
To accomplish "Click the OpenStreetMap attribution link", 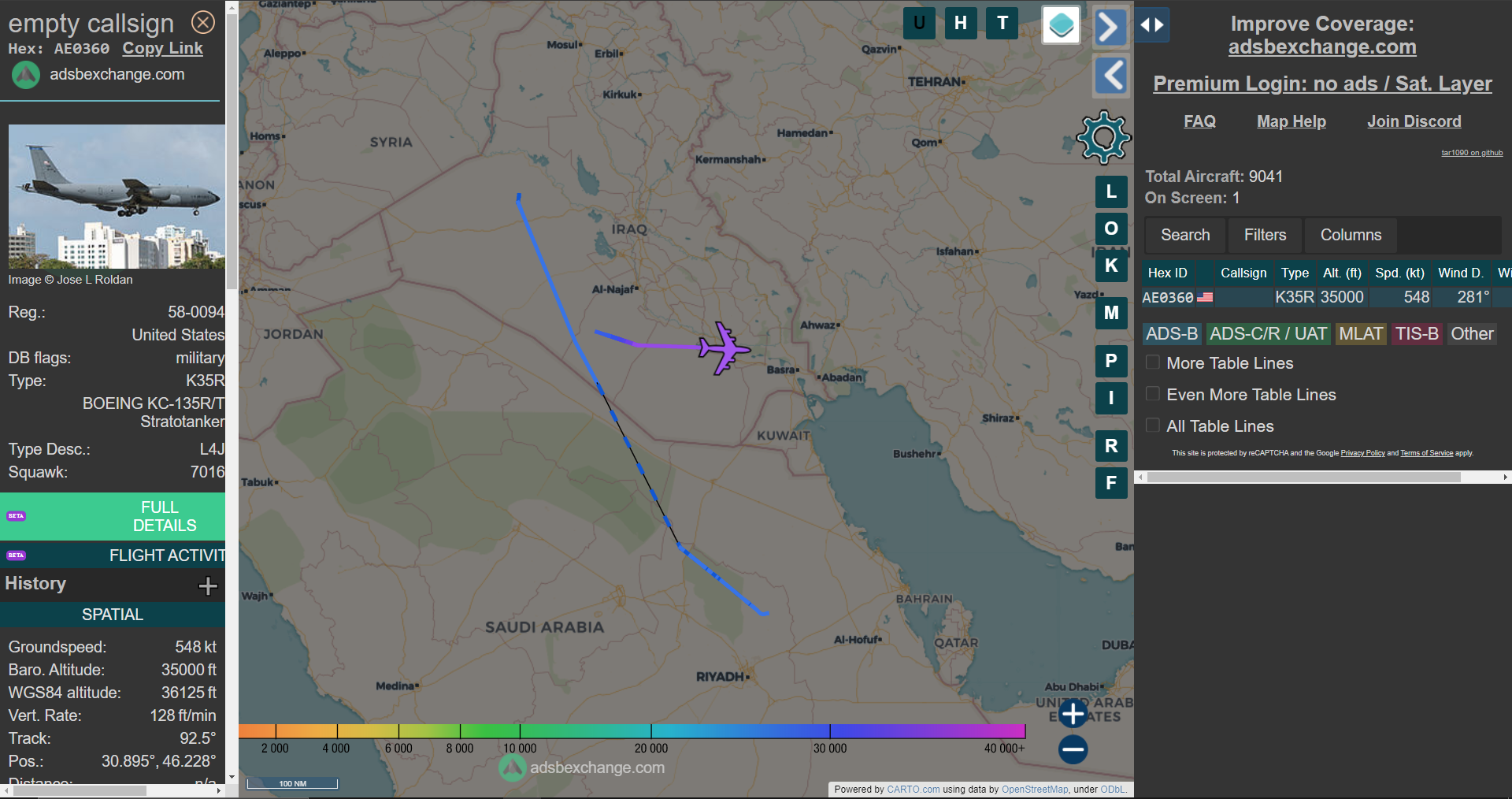I will [x=1035, y=790].
